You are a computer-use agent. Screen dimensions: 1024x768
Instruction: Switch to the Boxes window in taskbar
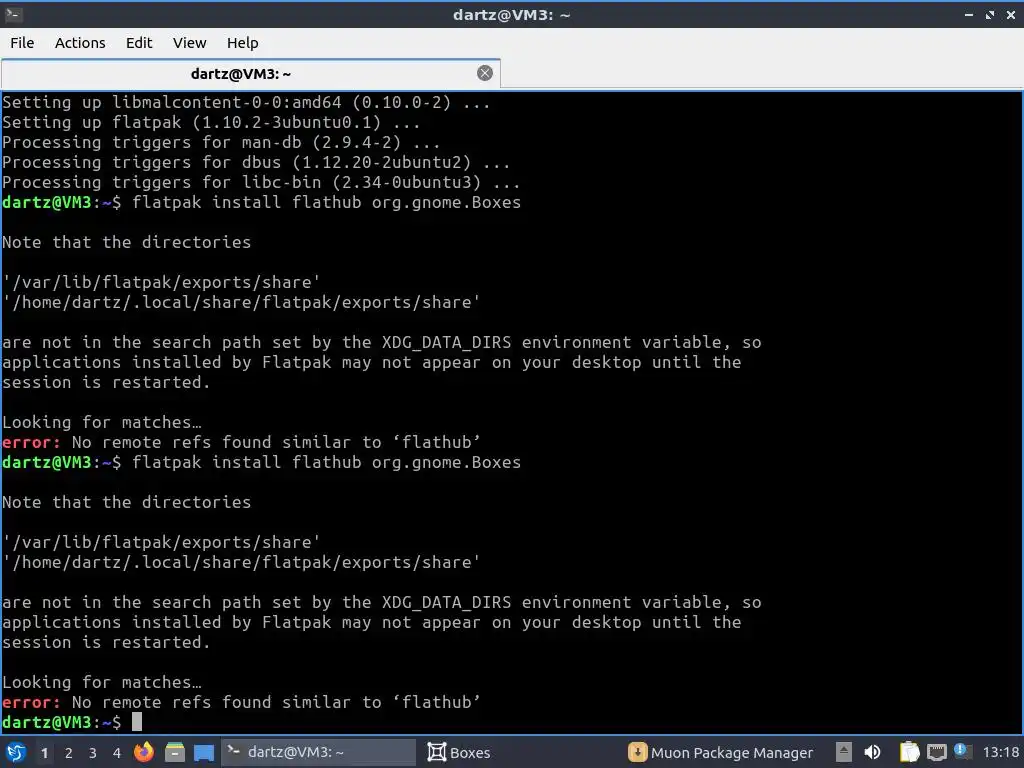point(458,752)
